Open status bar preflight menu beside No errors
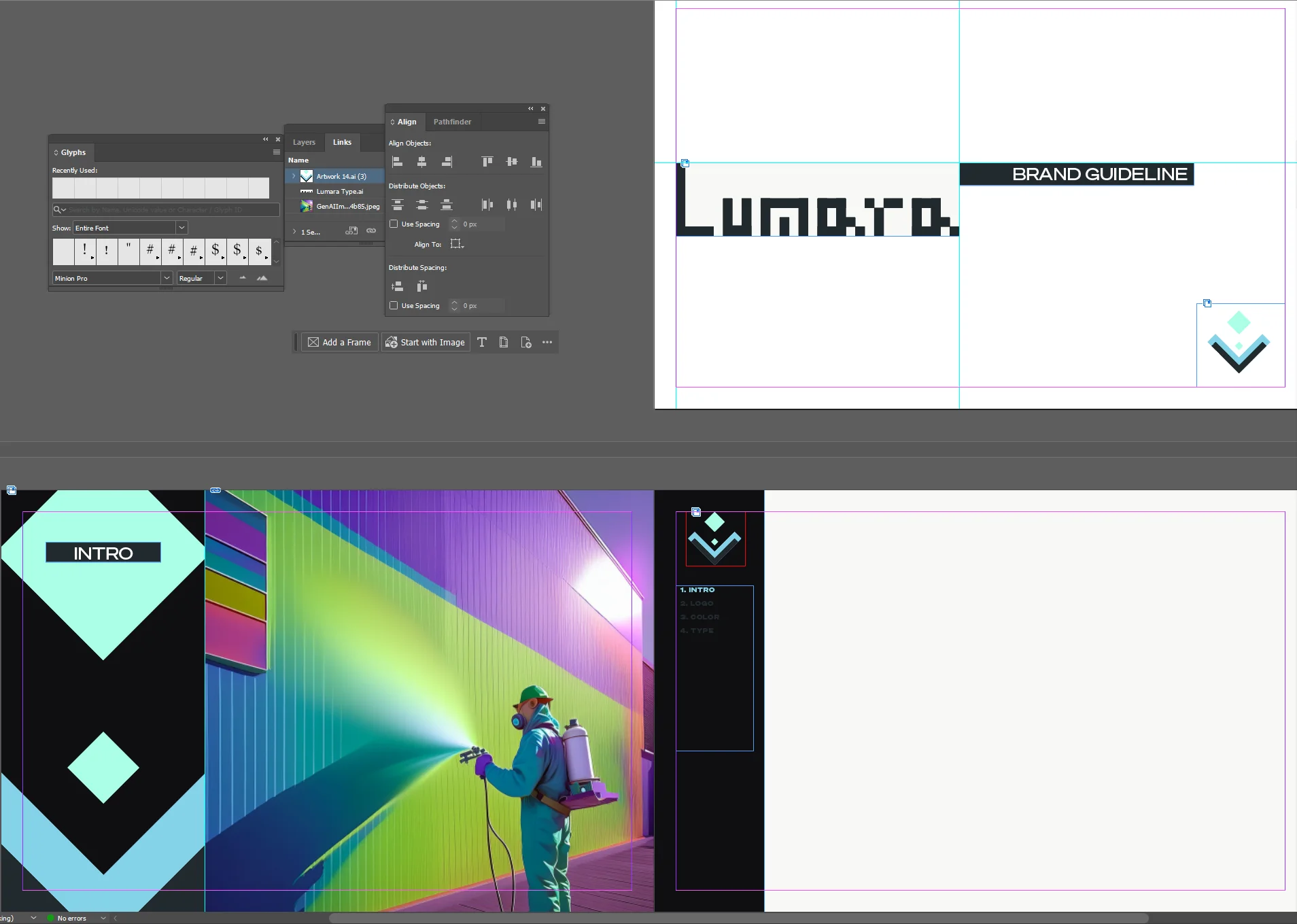 [103, 918]
